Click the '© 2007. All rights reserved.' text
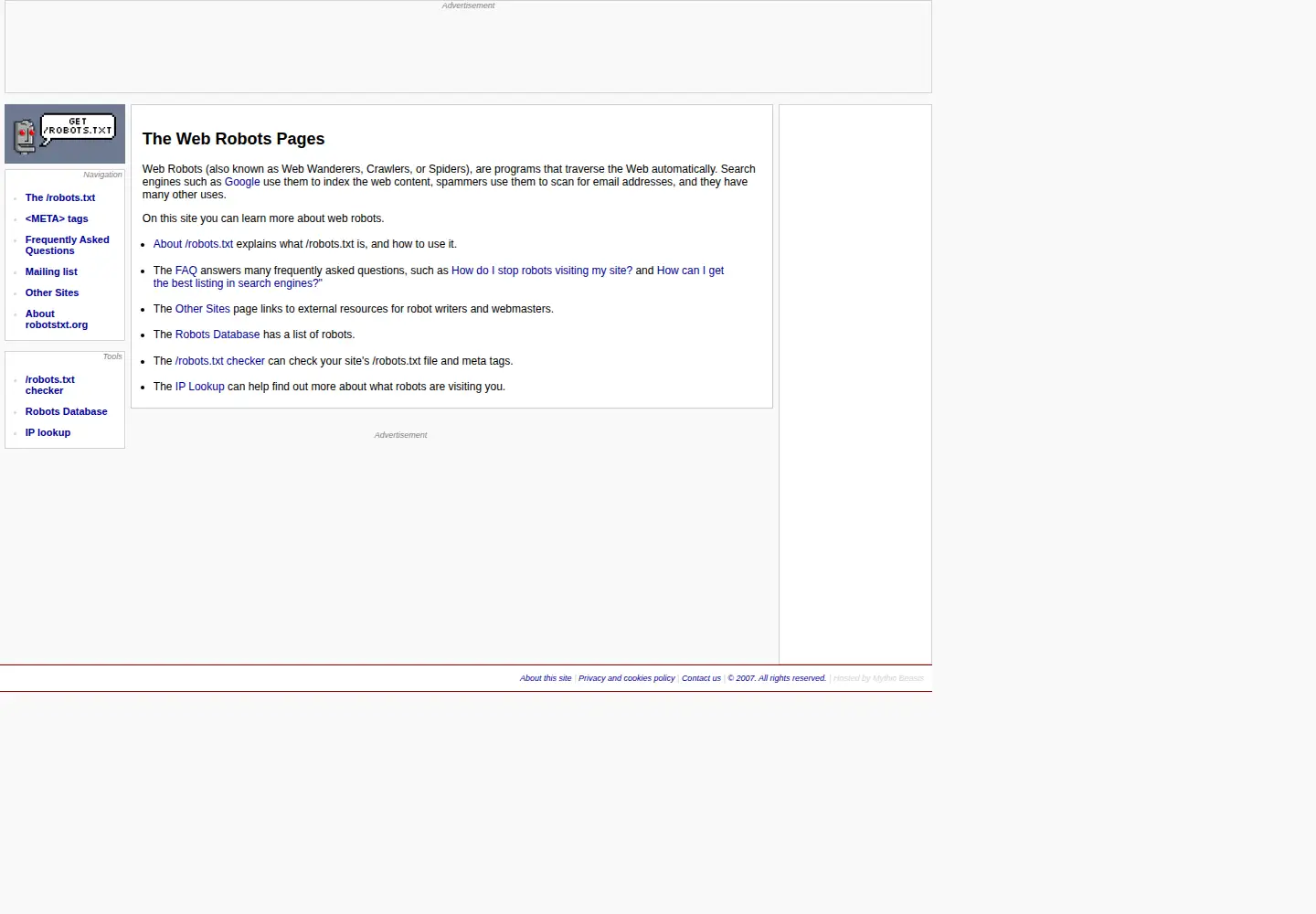Image resolution: width=1316 pixels, height=914 pixels. 777,678
